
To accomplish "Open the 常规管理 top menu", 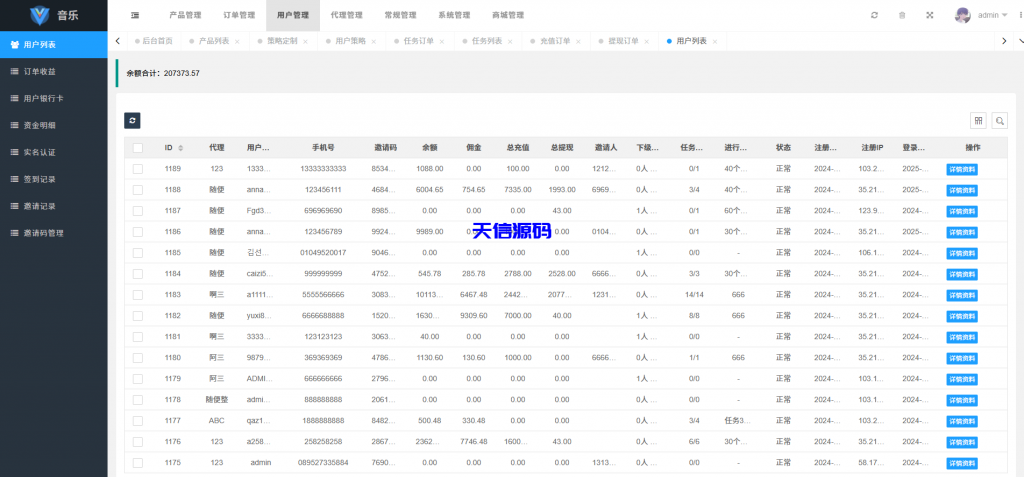I will (x=400, y=15).
